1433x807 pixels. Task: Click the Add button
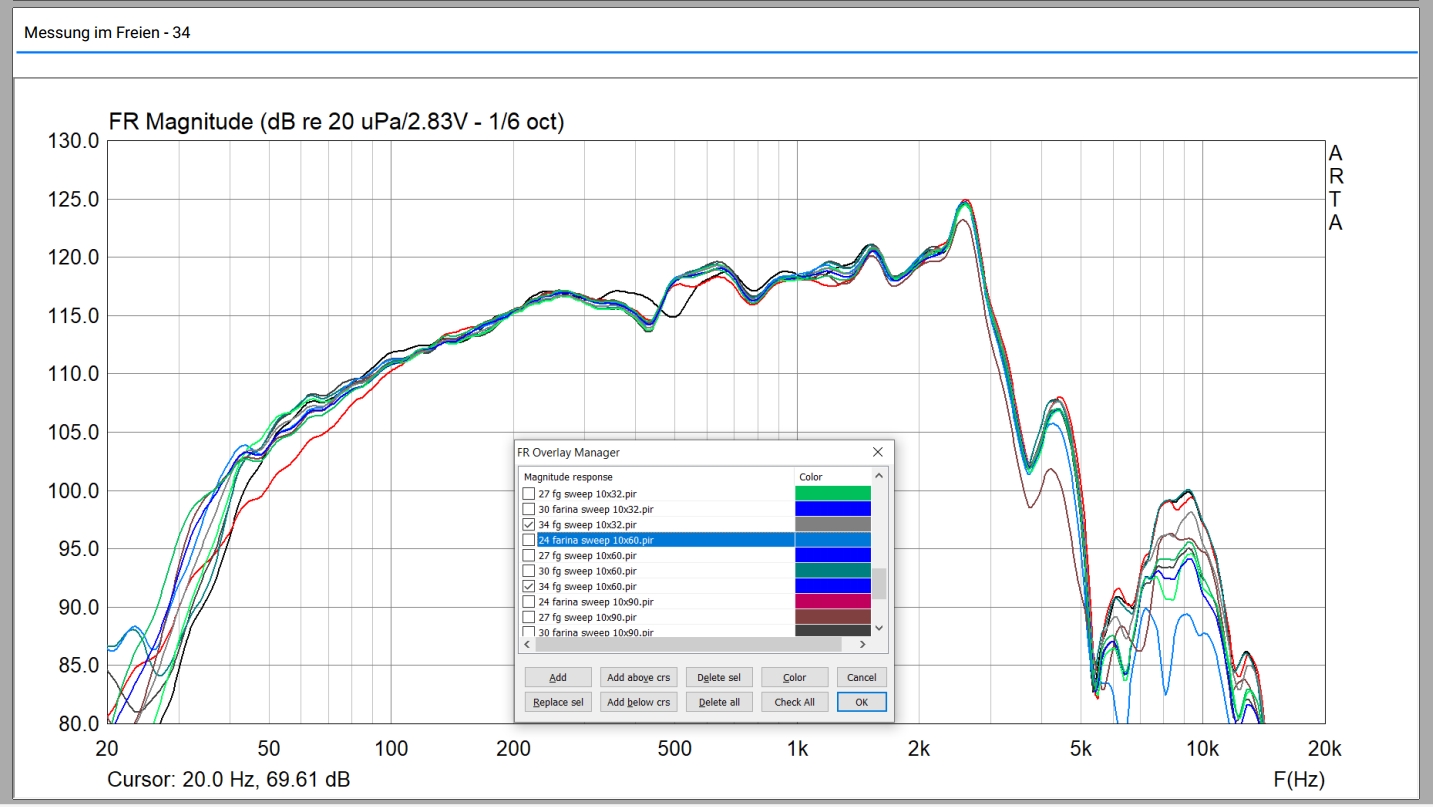(558, 677)
